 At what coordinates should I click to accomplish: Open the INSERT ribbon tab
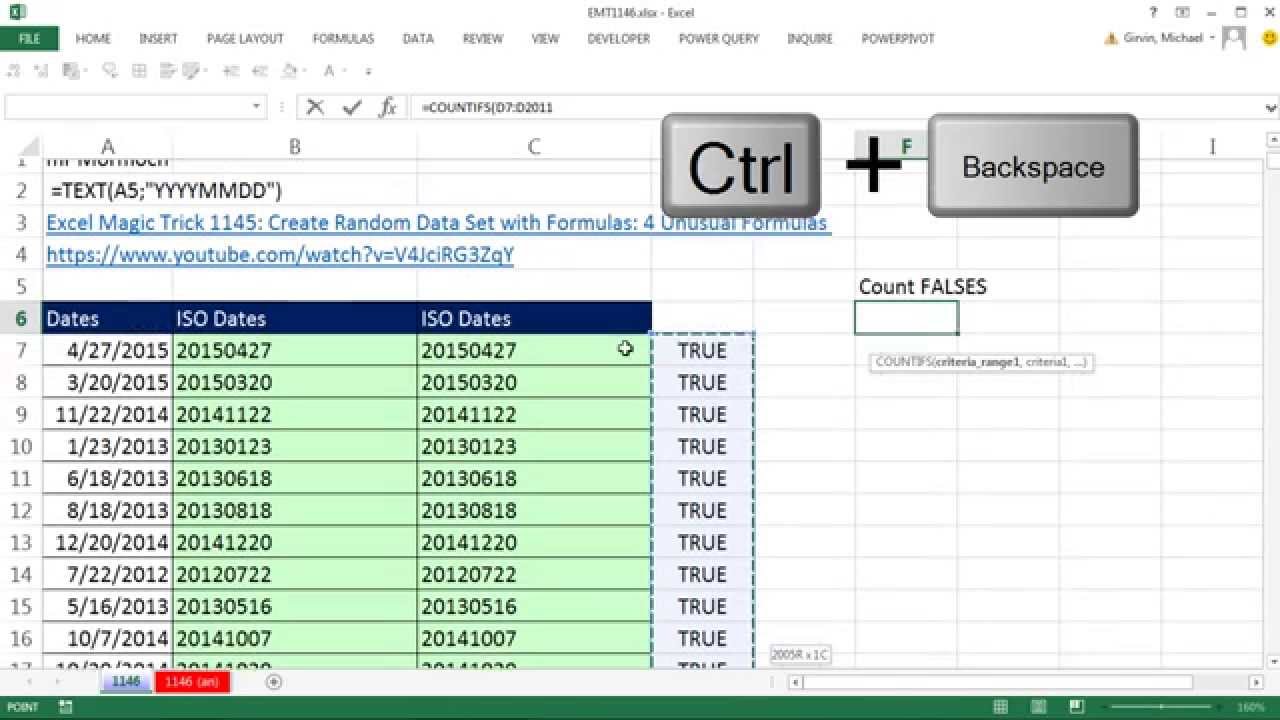point(158,38)
